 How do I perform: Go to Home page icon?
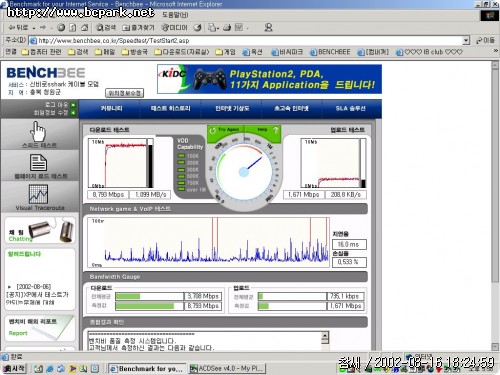tap(85, 28)
